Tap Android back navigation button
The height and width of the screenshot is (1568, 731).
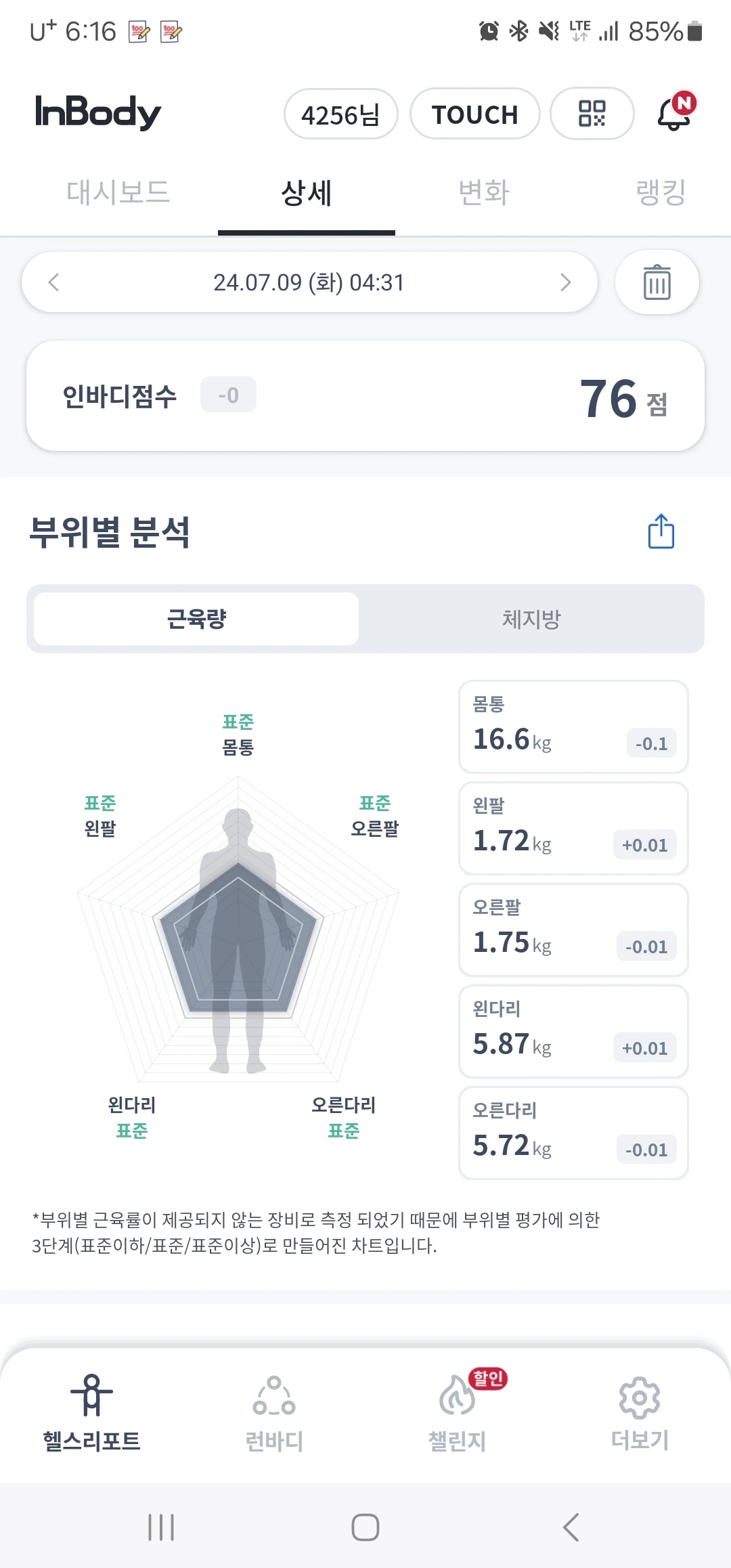[571, 1527]
